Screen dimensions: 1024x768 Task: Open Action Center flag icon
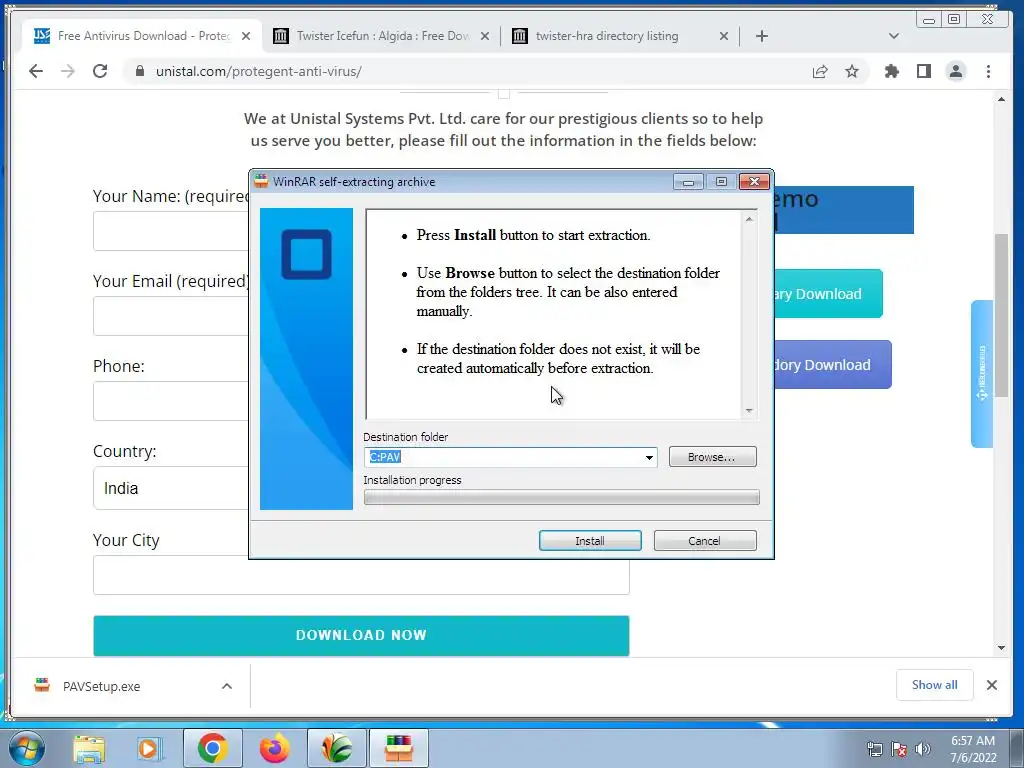click(899, 749)
